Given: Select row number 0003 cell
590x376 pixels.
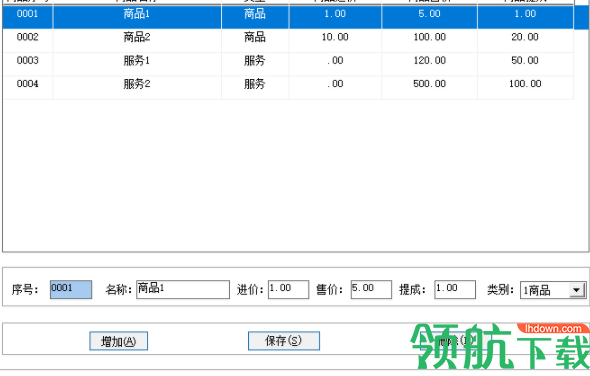Looking at the screenshot, I should pyautogui.click(x=27, y=64).
